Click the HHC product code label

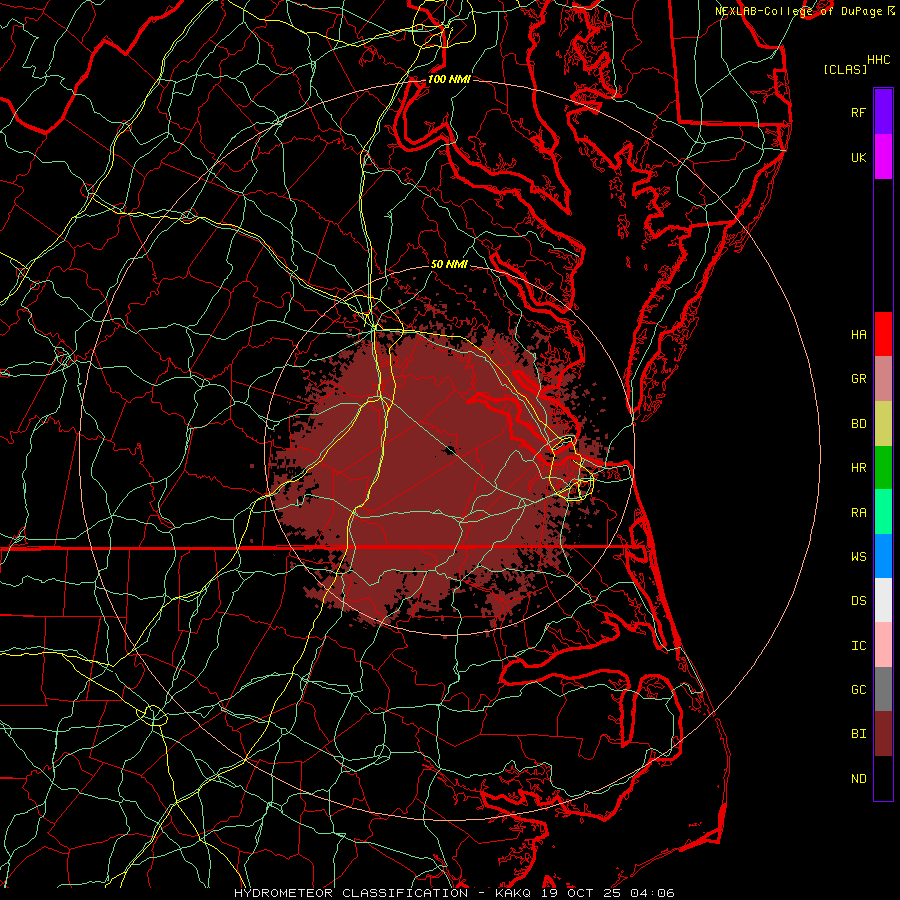[x=879, y=60]
